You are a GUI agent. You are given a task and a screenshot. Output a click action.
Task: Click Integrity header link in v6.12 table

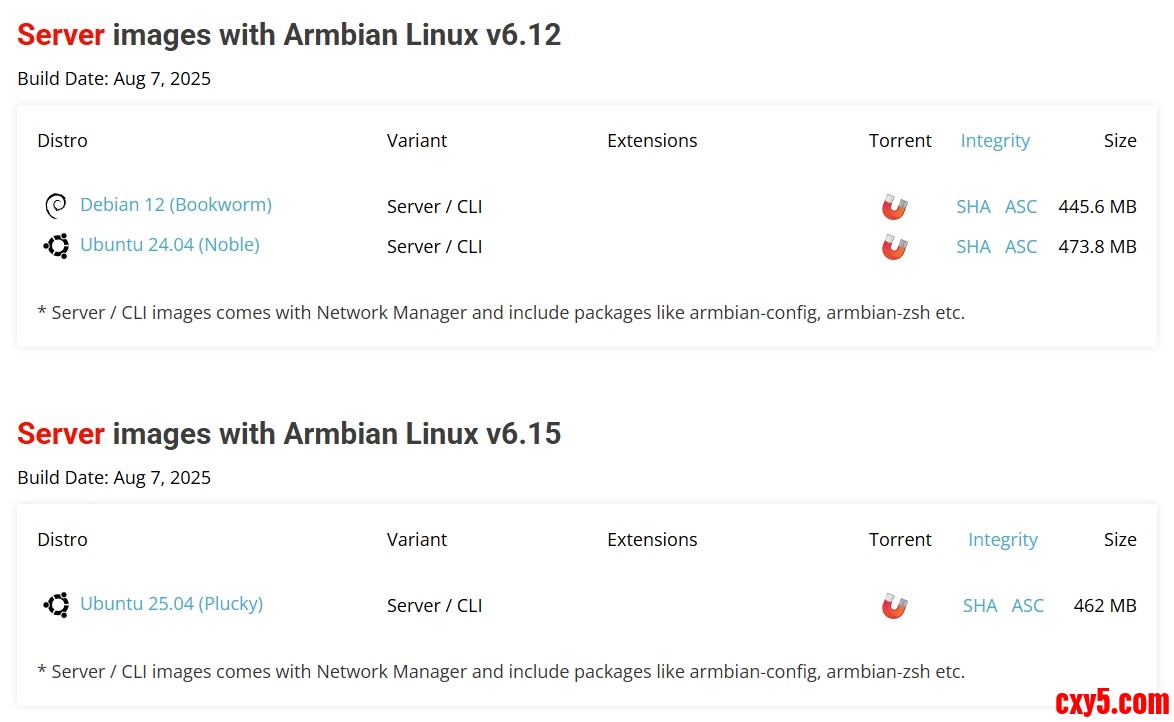pyautogui.click(x=995, y=141)
